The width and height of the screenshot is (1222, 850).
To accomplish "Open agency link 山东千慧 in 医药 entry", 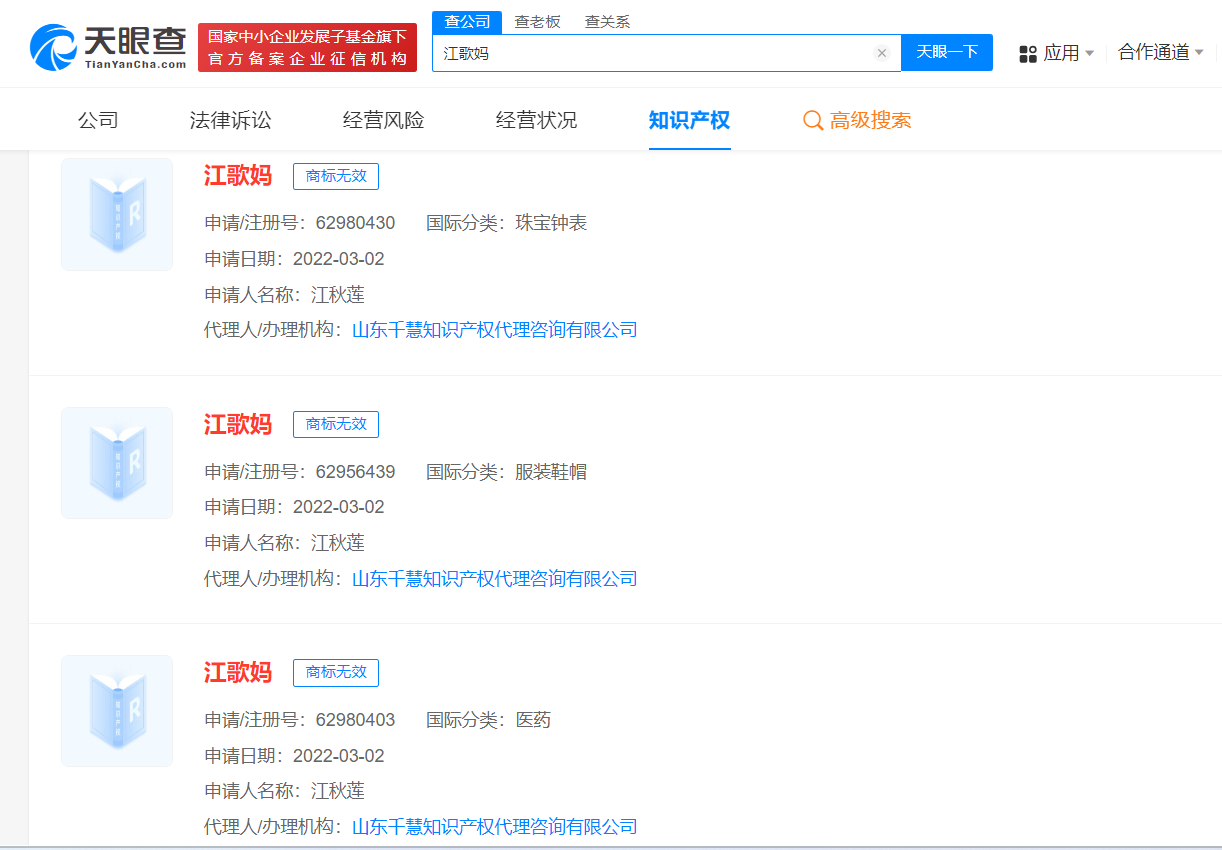I will 495,827.
